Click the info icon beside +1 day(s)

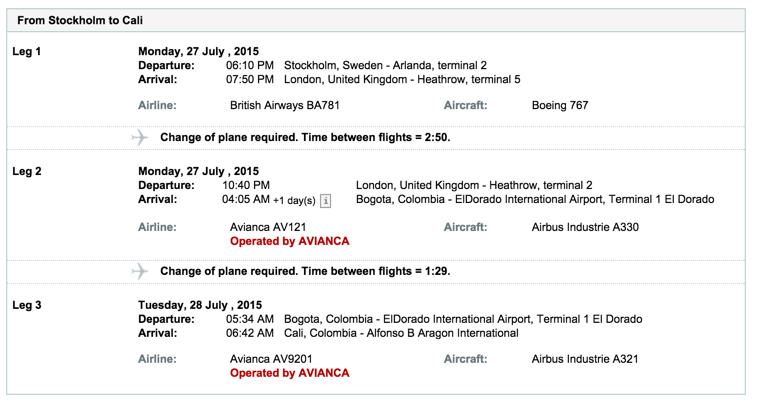[325, 201]
